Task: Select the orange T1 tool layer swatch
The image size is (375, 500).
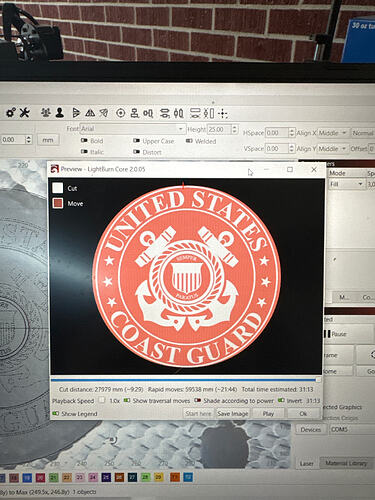Action: click(x=175, y=477)
